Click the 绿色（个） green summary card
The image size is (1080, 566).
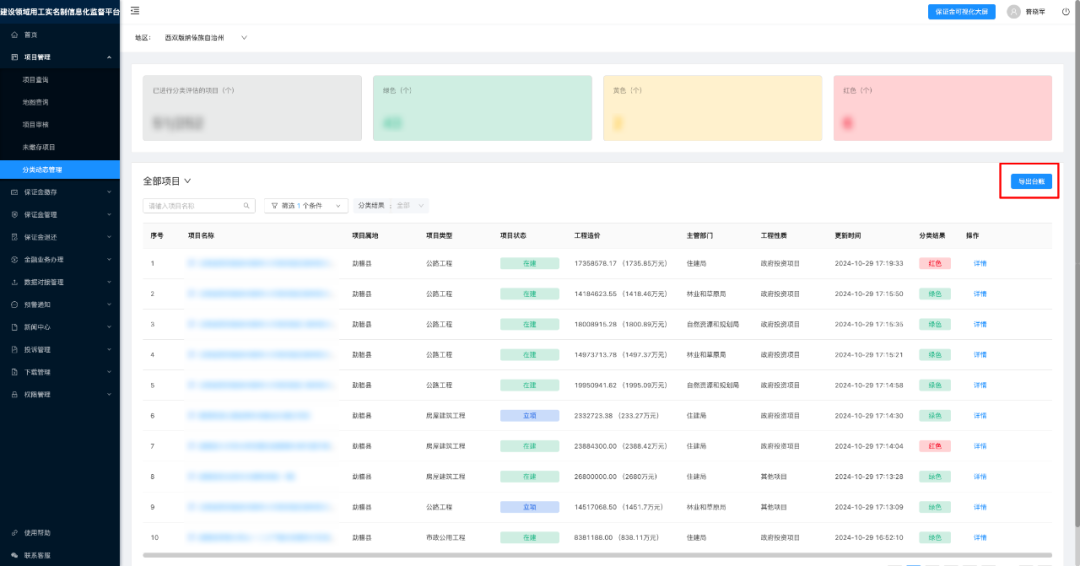482,108
